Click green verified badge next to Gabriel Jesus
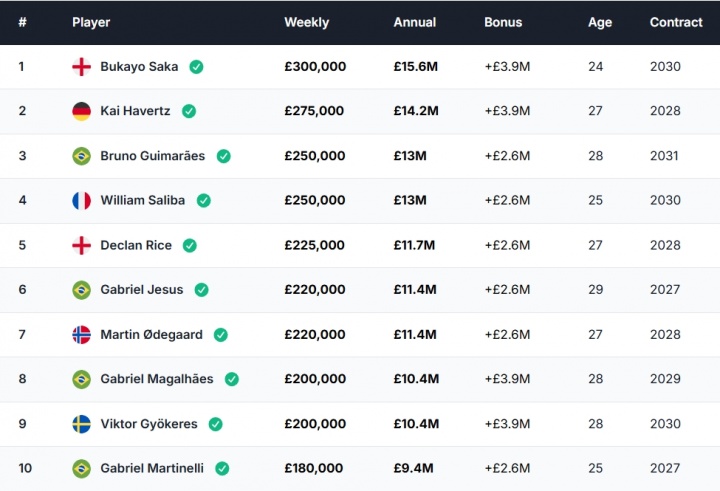720x491 pixels. (x=202, y=290)
